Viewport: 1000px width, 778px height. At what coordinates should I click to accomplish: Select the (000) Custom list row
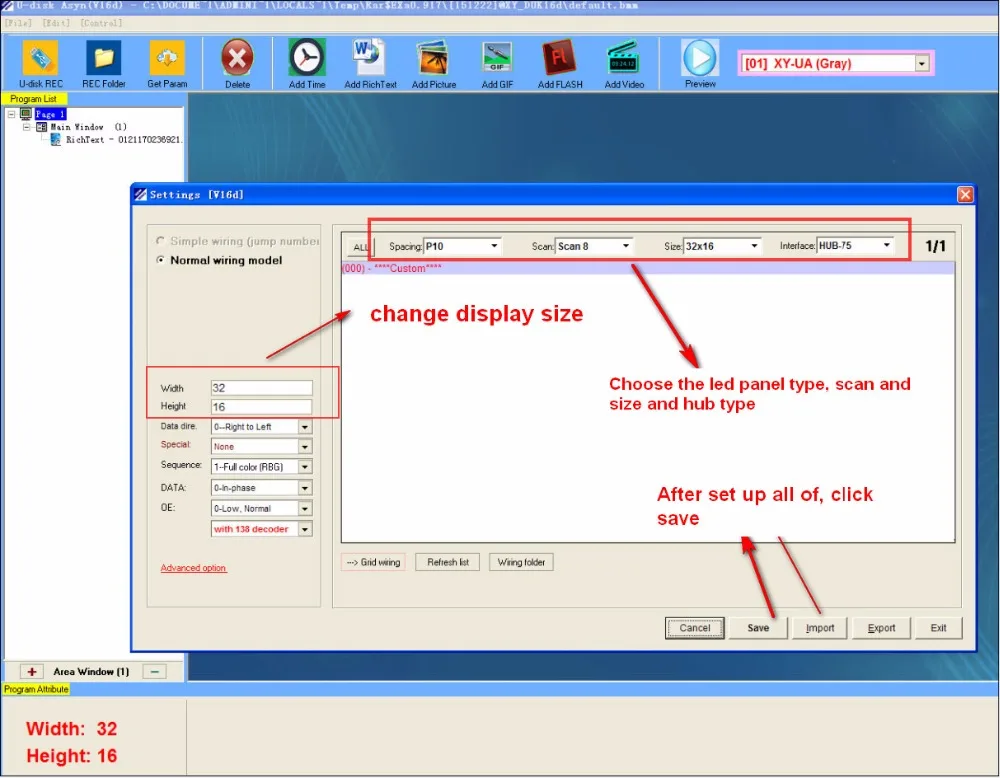(x=647, y=268)
